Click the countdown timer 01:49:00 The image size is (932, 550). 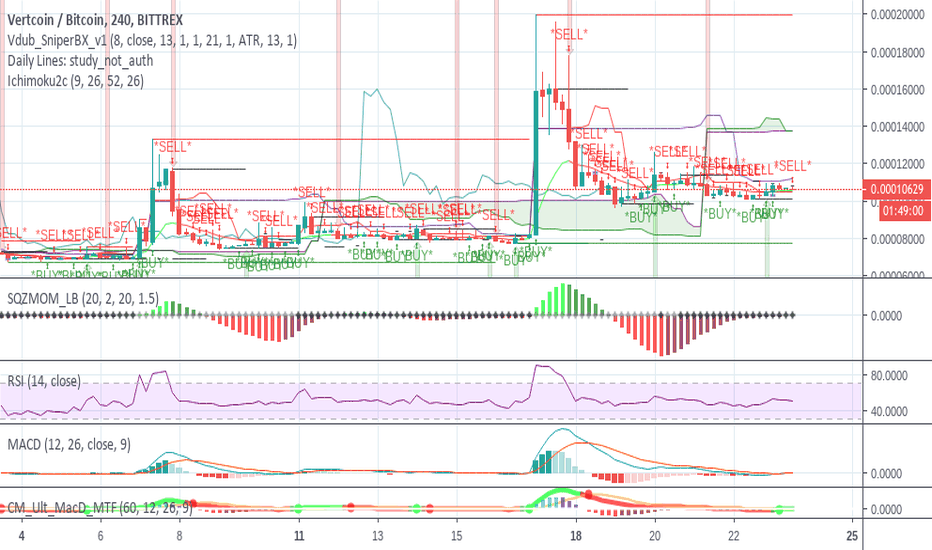pyautogui.click(x=903, y=211)
